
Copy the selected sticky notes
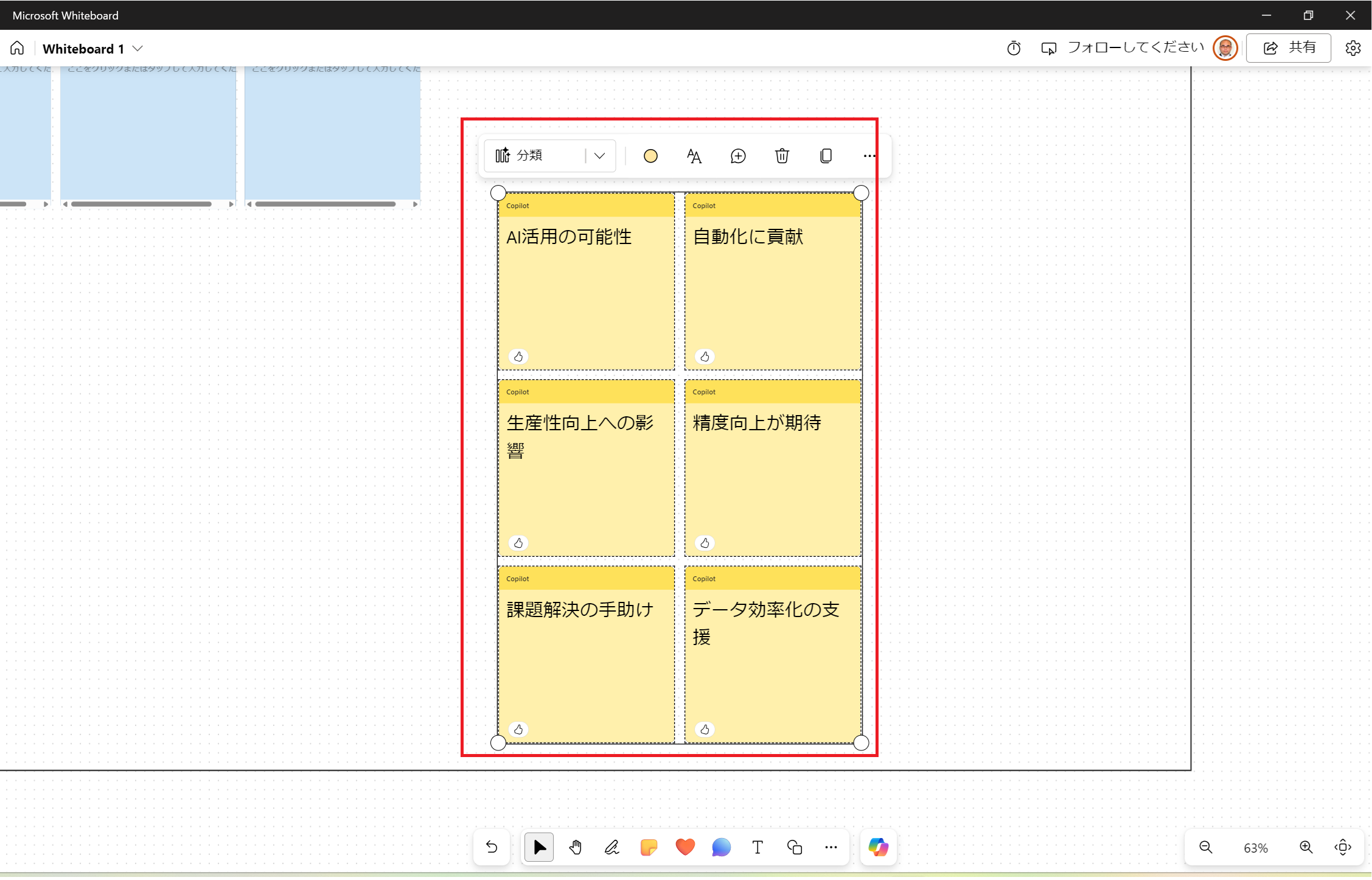click(826, 156)
